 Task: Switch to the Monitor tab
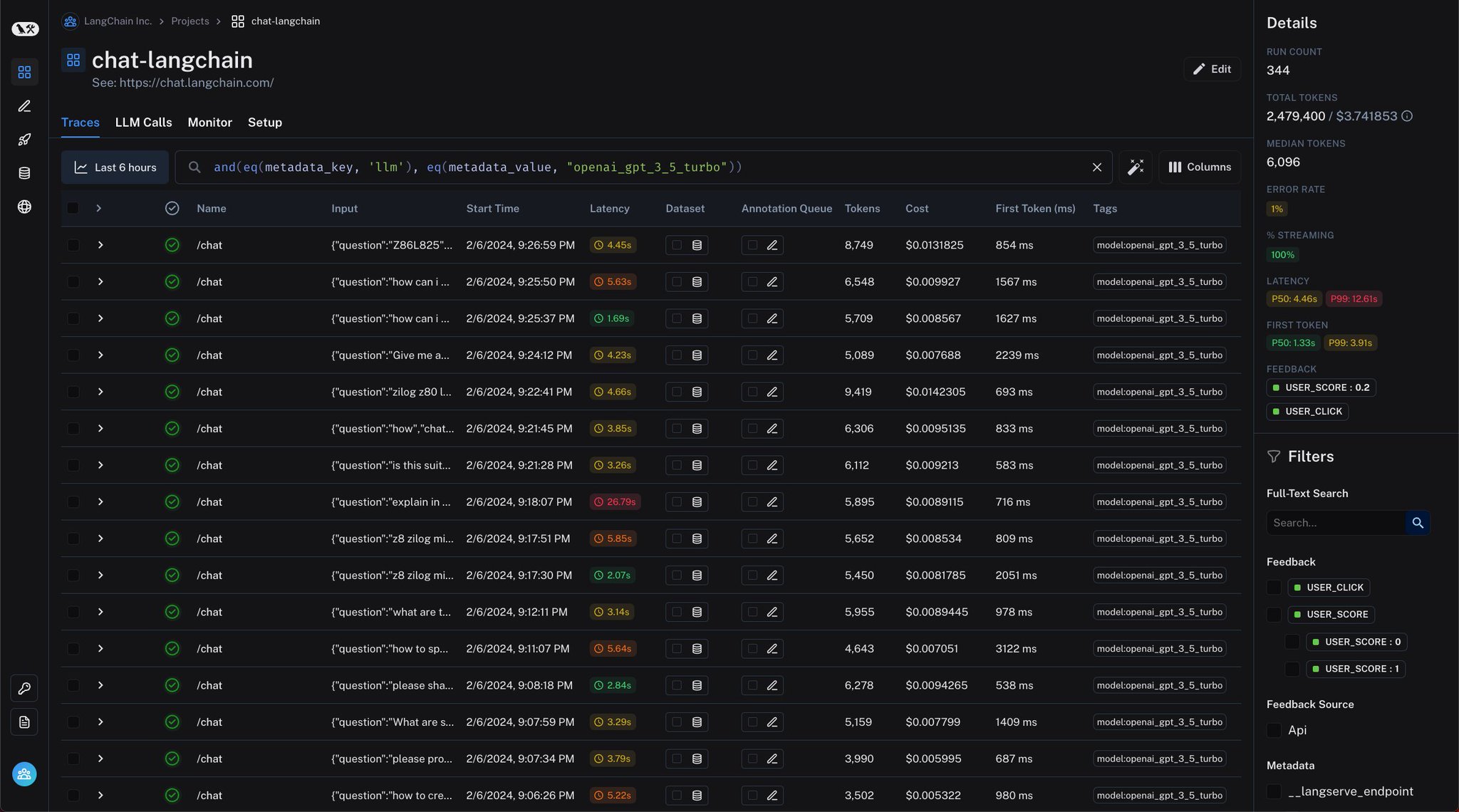pos(210,123)
